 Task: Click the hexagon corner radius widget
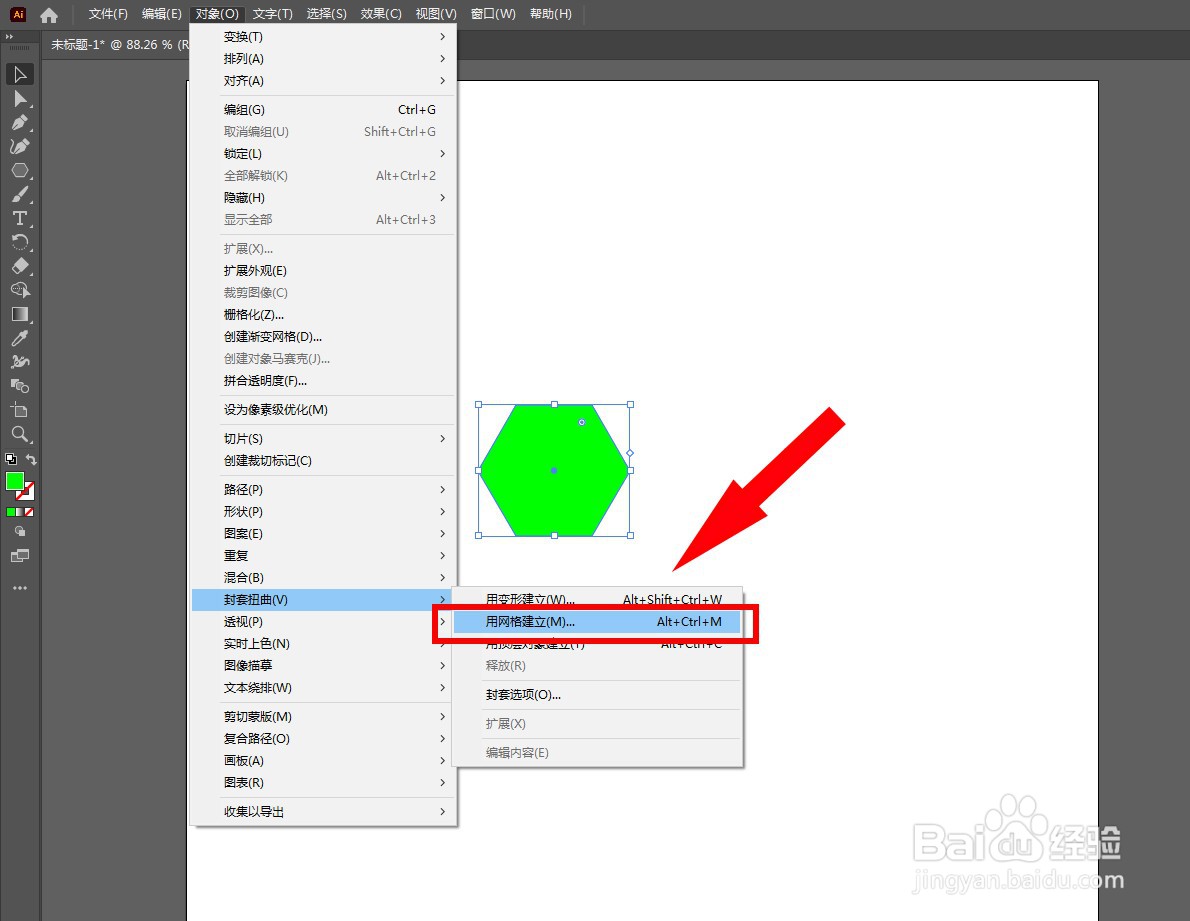pyautogui.click(x=582, y=422)
